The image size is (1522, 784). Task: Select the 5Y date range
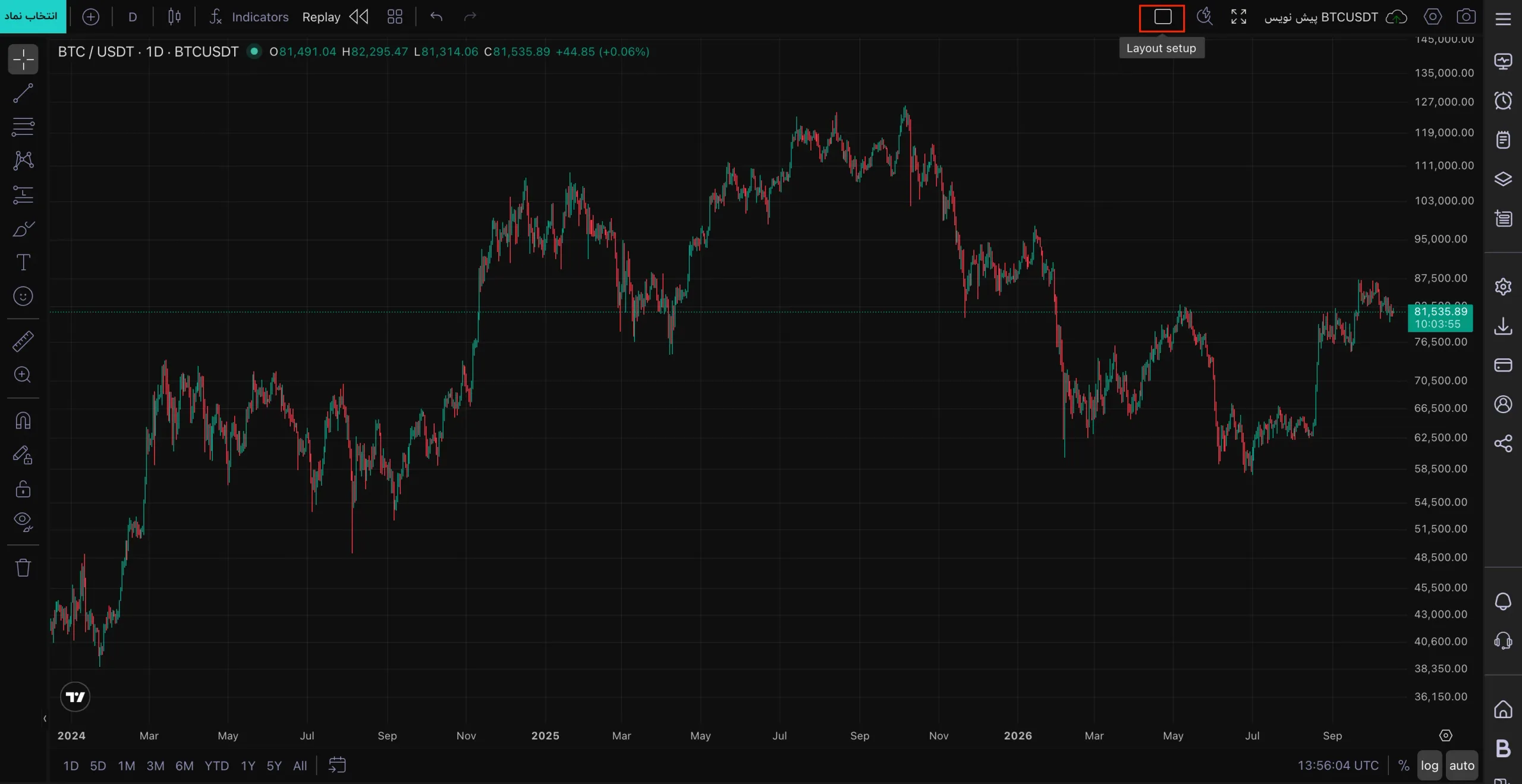274,766
